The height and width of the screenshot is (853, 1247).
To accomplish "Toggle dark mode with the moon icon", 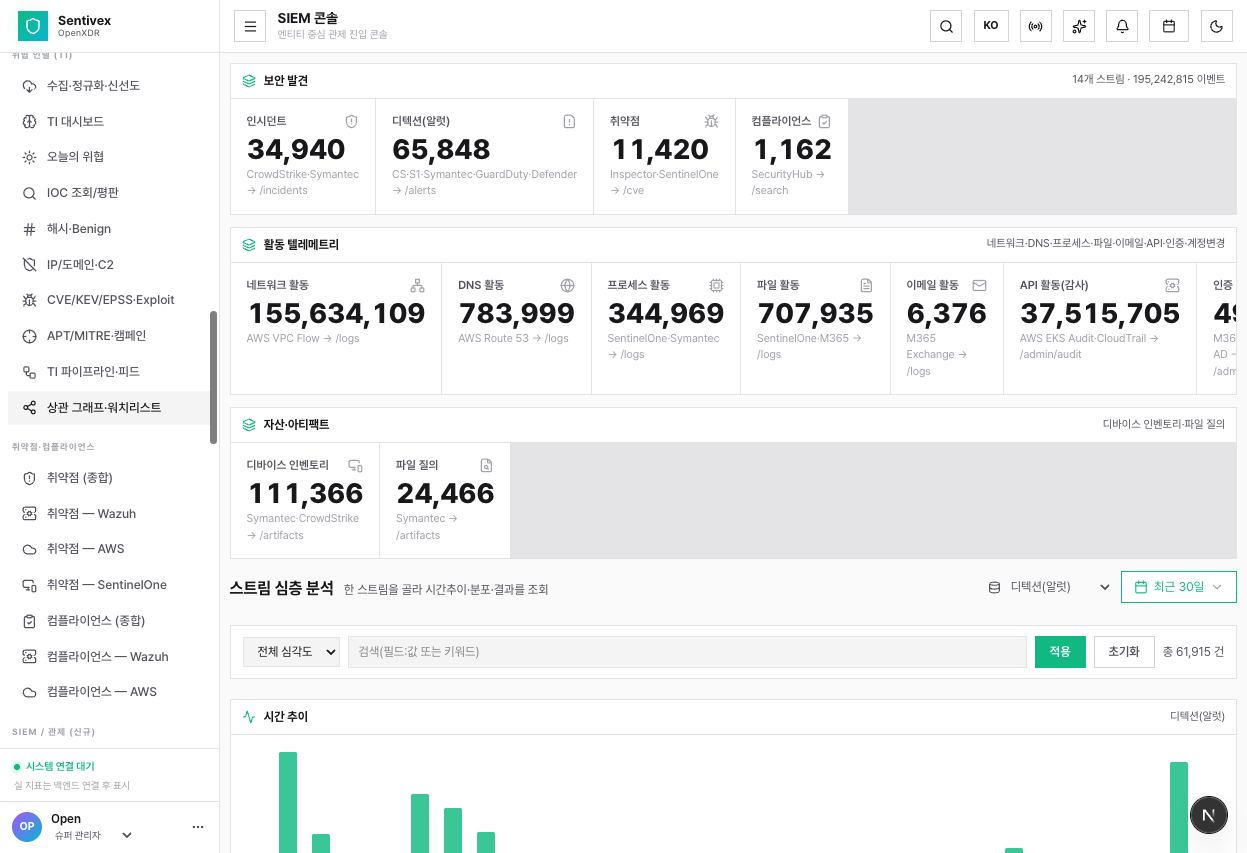I will pos(1217,26).
